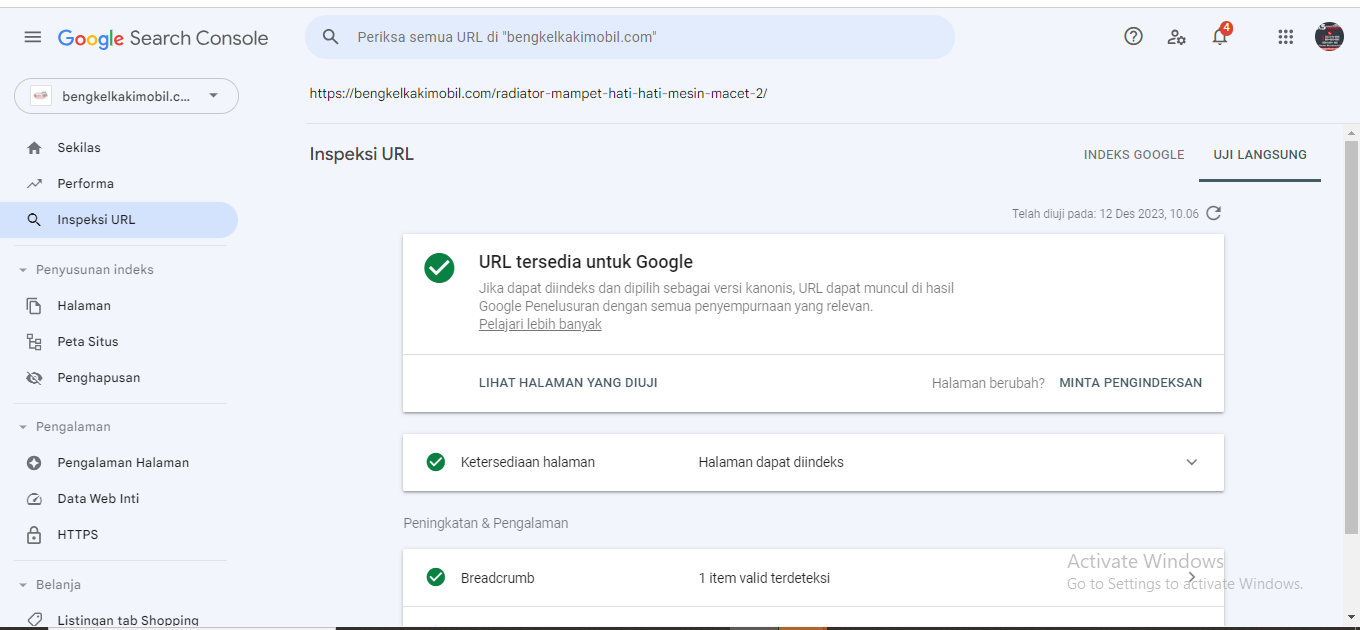1360x630 pixels.
Task: Click the Performa trend icon
Action: (x=35, y=184)
